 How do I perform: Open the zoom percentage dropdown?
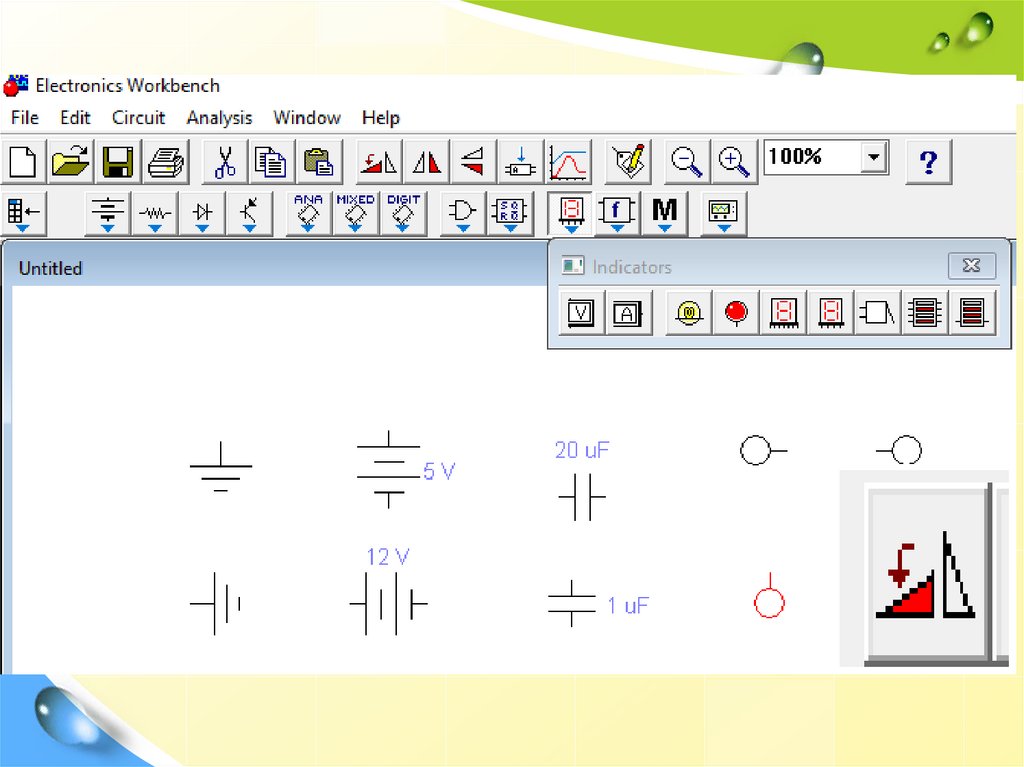click(x=874, y=157)
